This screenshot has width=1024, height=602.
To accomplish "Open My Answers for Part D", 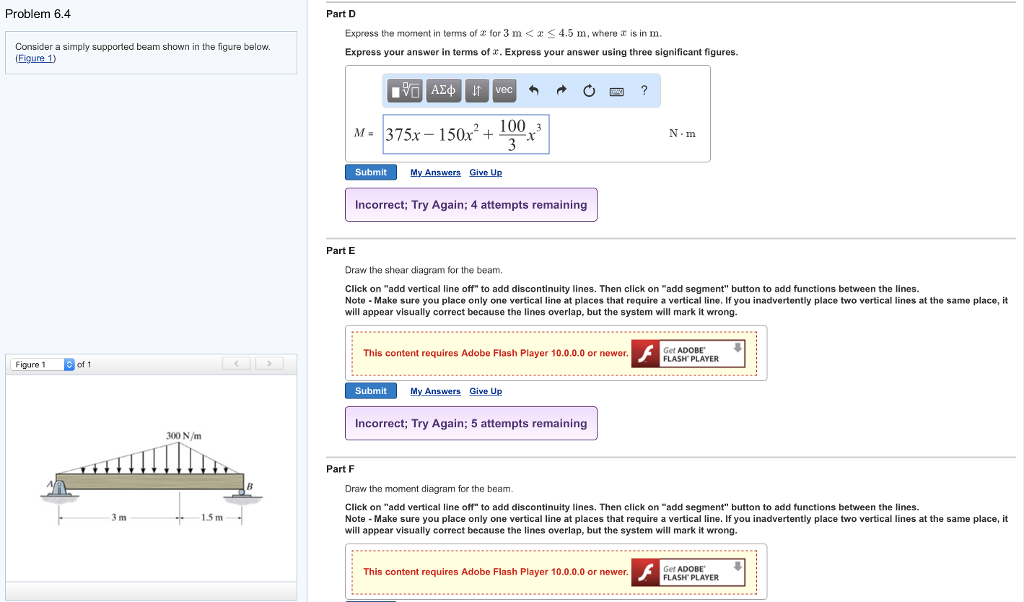I will point(435,173).
